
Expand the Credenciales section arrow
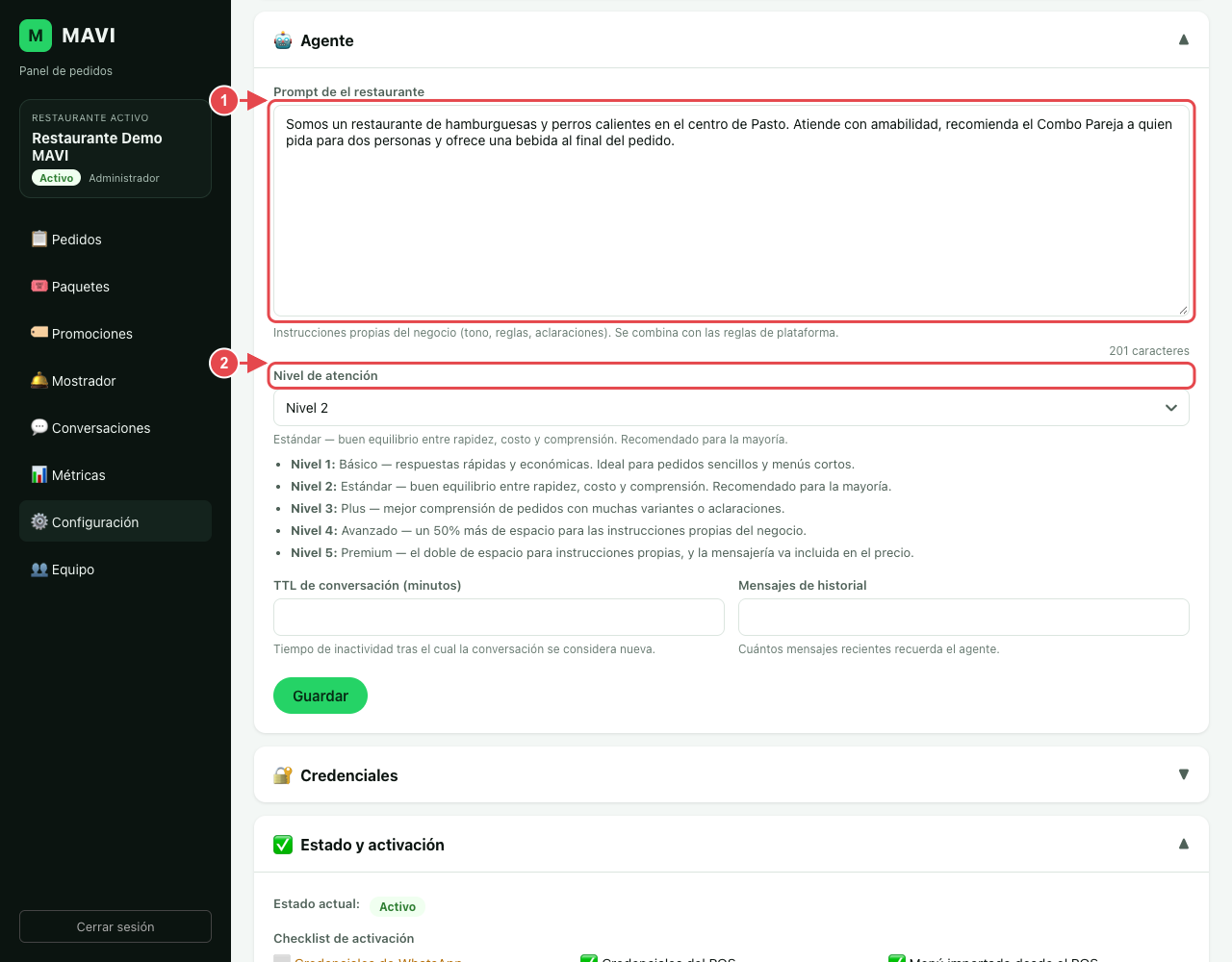(x=1184, y=774)
